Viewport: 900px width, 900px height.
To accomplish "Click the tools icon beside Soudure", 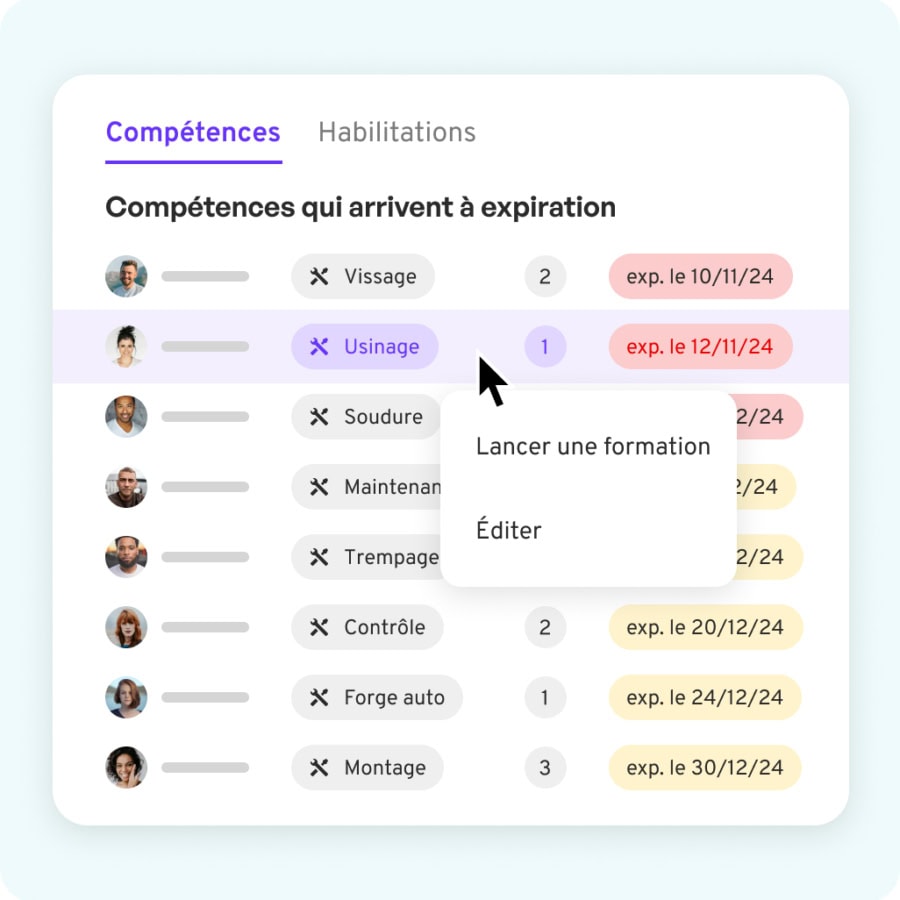I will pos(319,417).
